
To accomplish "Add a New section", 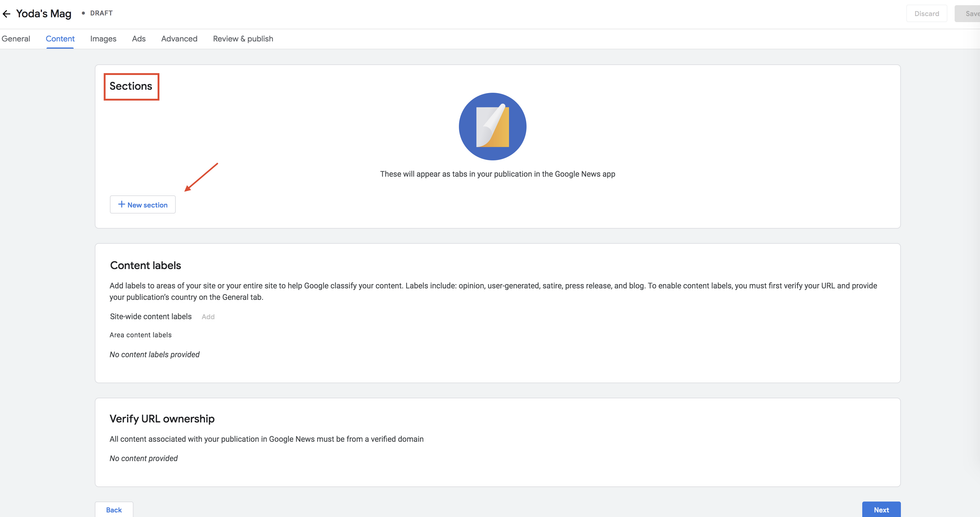I will (143, 205).
